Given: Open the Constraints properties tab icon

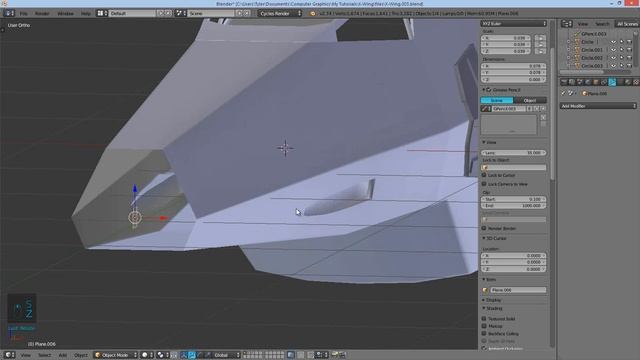Looking at the screenshot, I should pyautogui.click(x=604, y=82).
